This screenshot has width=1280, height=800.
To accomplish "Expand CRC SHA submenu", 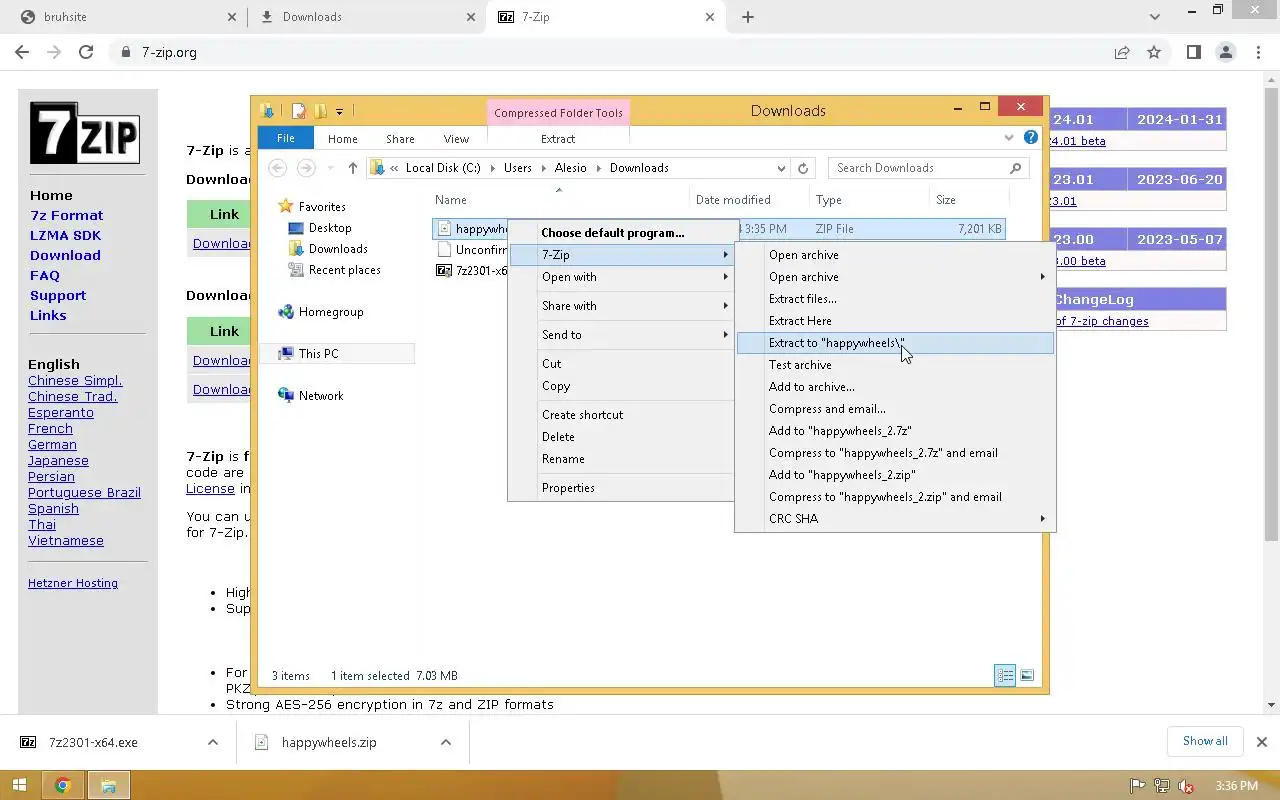I will [1042, 519].
